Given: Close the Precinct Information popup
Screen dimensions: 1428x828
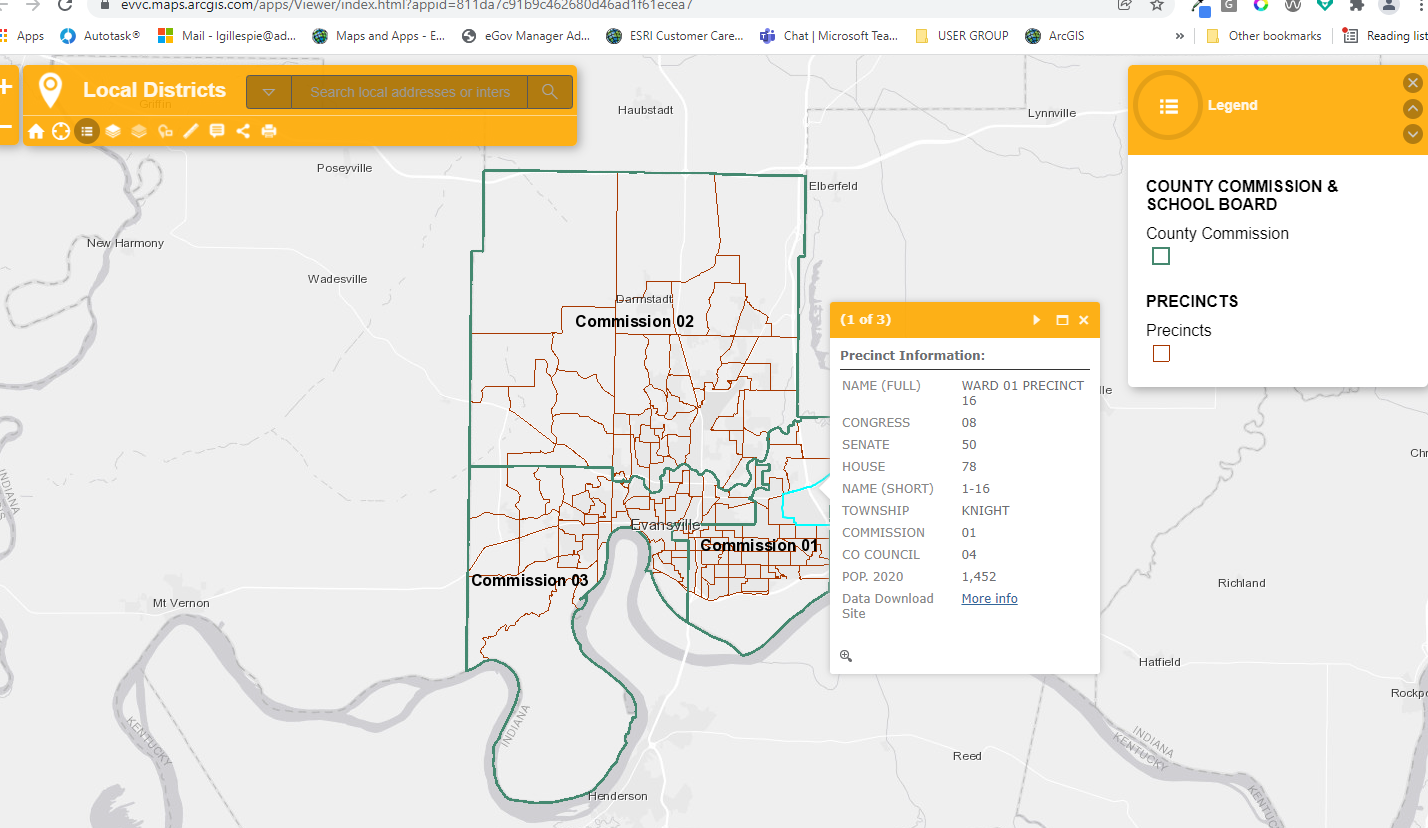Looking at the screenshot, I should click(x=1084, y=320).
